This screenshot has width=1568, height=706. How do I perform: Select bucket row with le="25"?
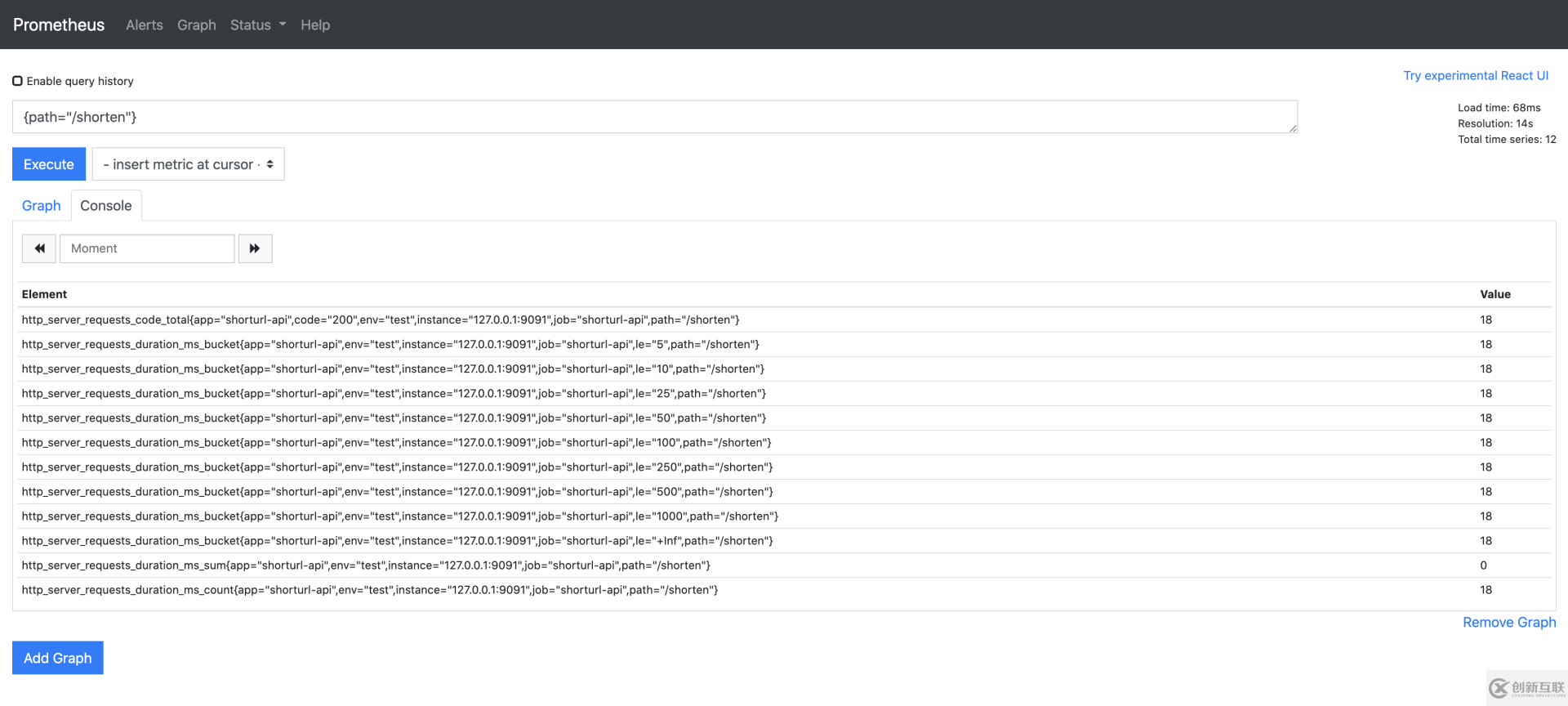tap(784, 394)
